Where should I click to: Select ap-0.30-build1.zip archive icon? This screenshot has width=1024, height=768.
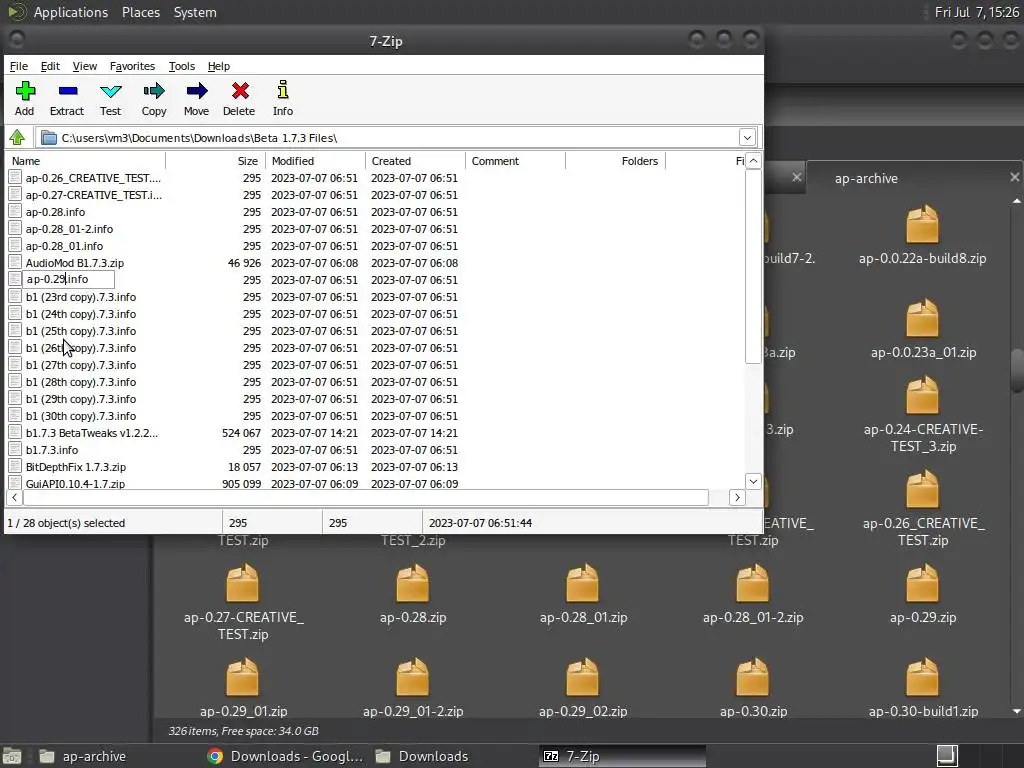coord(922,678)
